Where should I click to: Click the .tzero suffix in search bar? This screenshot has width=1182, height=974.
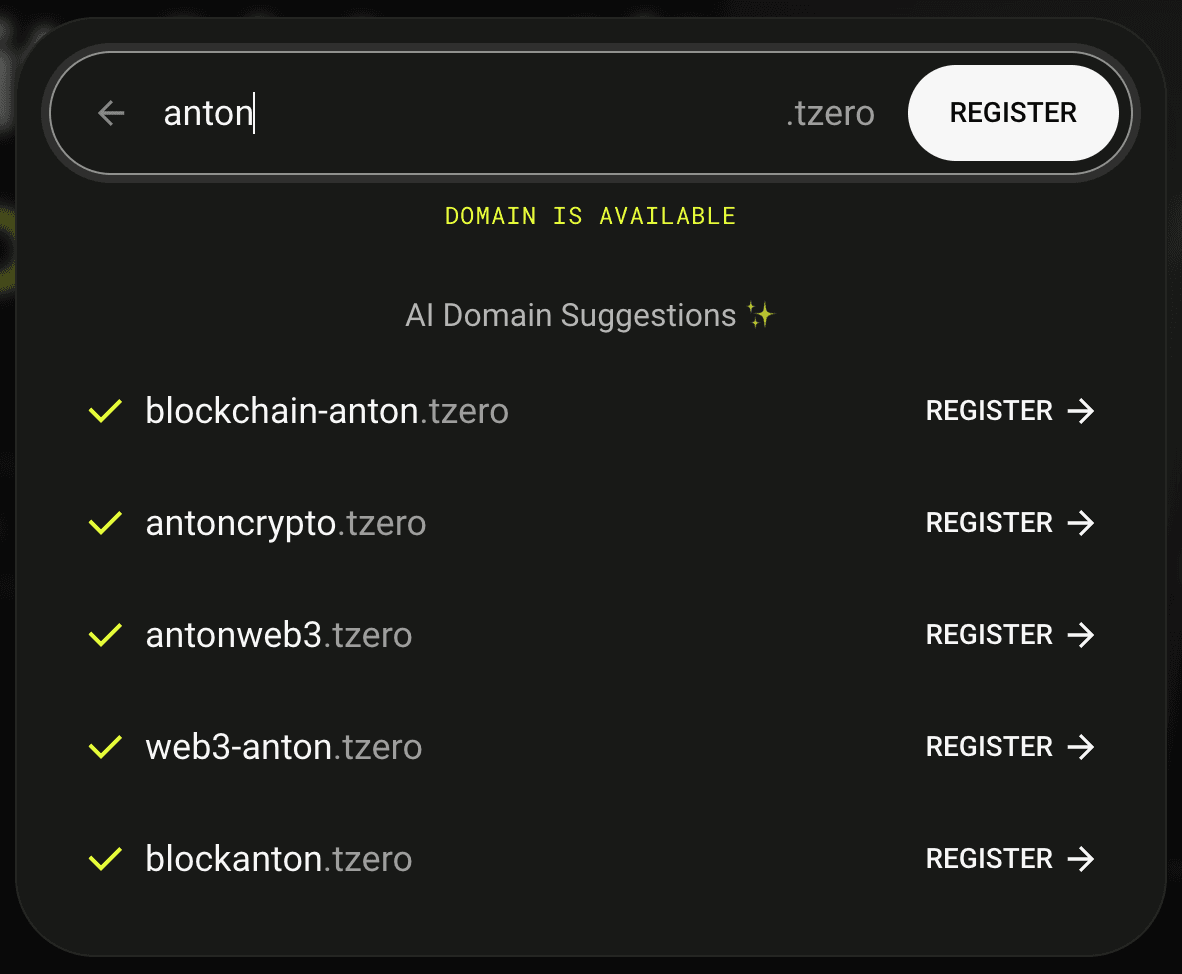click(830, 114)
